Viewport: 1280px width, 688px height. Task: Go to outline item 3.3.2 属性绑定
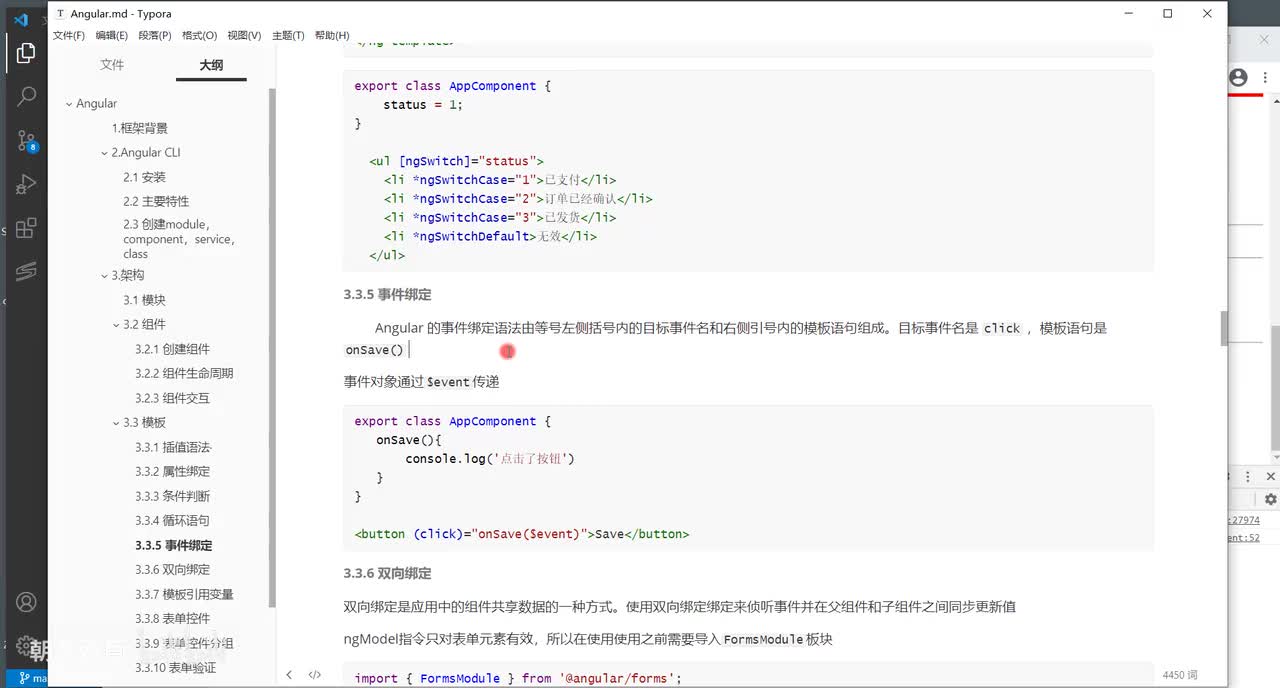click(x=173, y=471)
